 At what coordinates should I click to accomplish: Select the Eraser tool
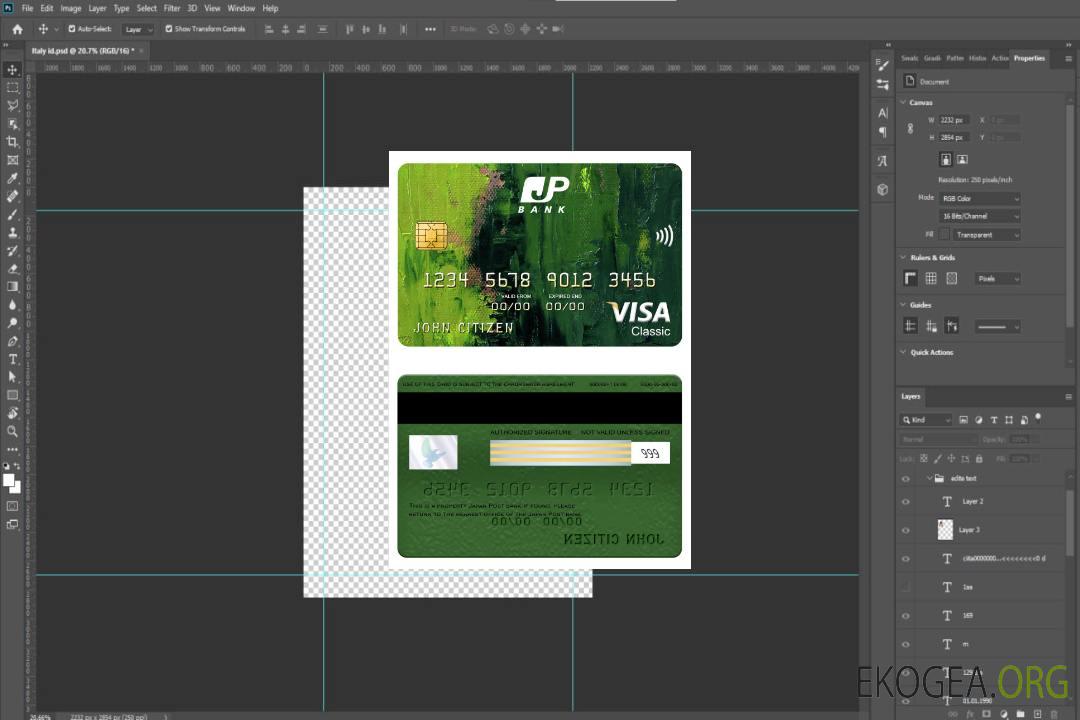(x=12, y=269)
